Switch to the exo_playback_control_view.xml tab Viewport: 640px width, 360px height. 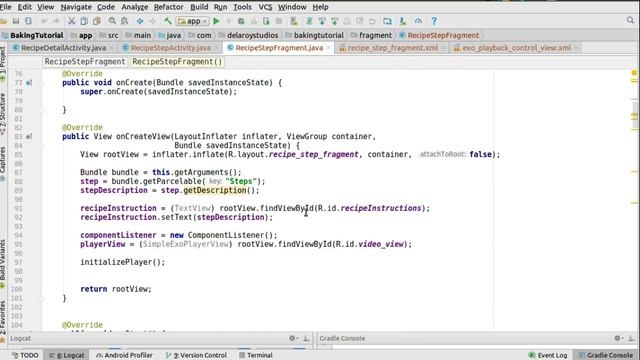516,48
